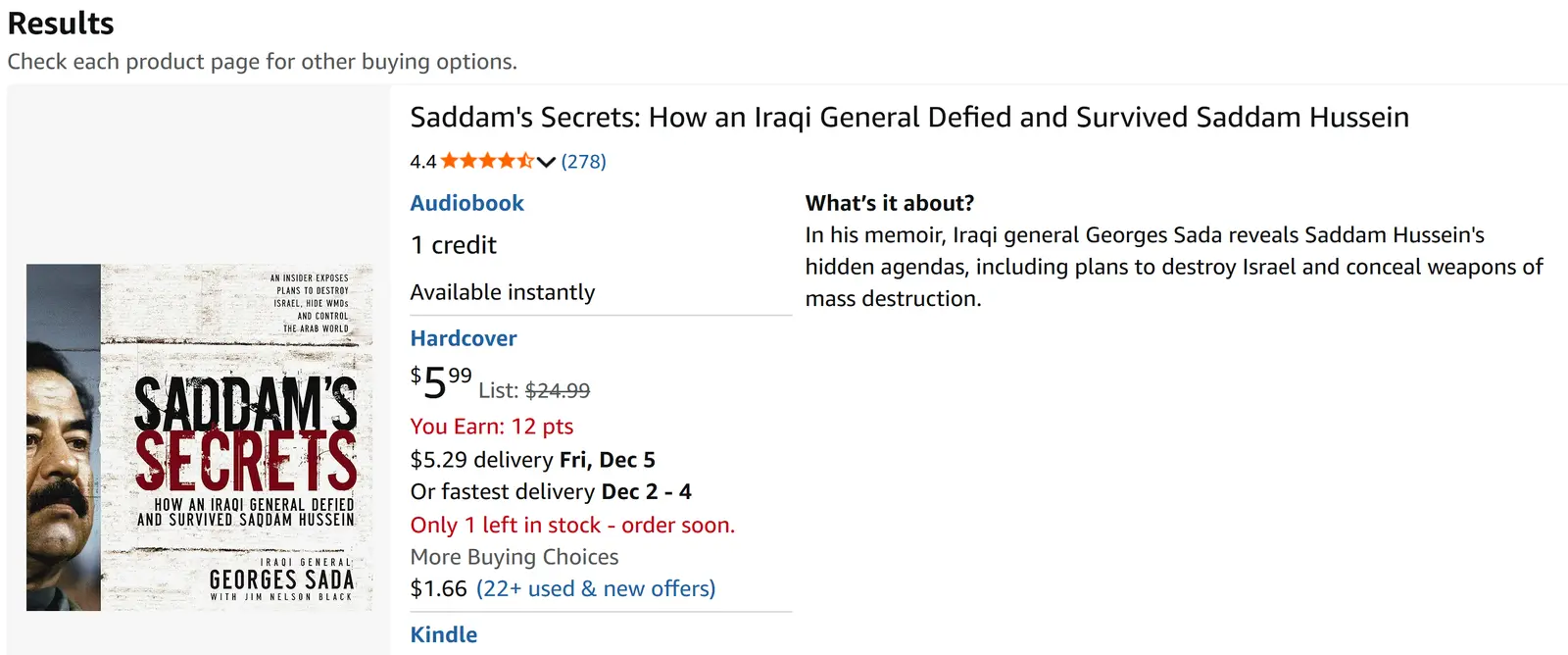Click the Only 1 left in stock notice
Image resolution: width=1568 pixels, height=655 pixels.
click(572, 525)
